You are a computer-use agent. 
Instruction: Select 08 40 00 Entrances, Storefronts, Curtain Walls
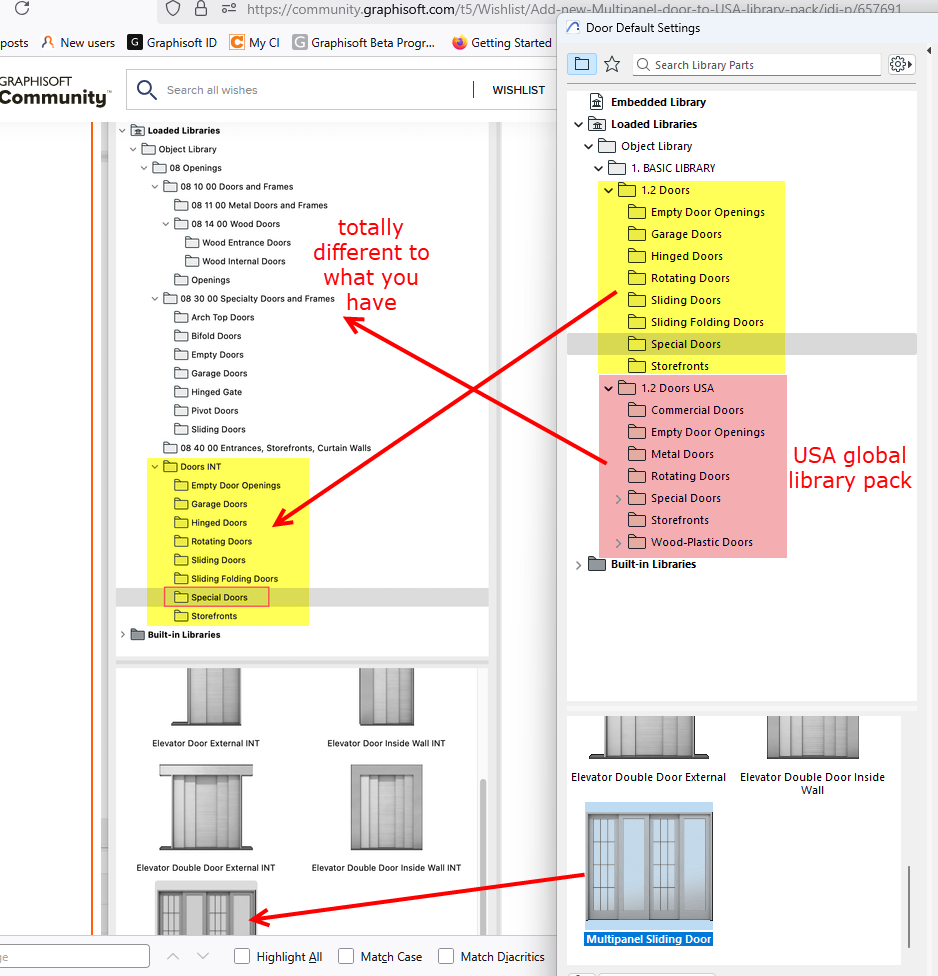click(x=267, y=448)
